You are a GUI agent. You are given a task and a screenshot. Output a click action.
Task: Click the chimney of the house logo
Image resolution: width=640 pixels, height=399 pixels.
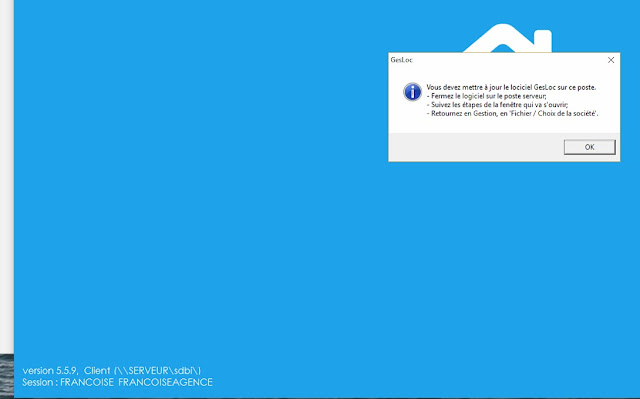pyautogui.click(x=543, y=40)
